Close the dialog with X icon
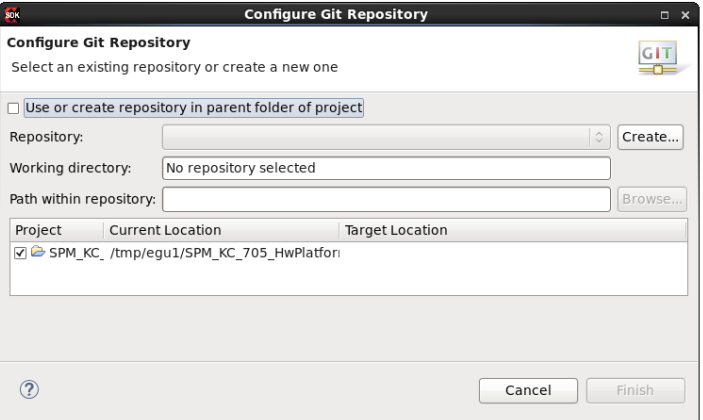The height and width of the screenshot is (420, 703). 685,15
